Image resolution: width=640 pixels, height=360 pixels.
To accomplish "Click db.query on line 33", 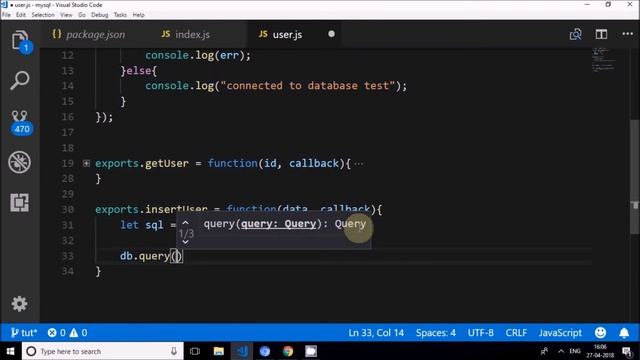I will point(145,256).
